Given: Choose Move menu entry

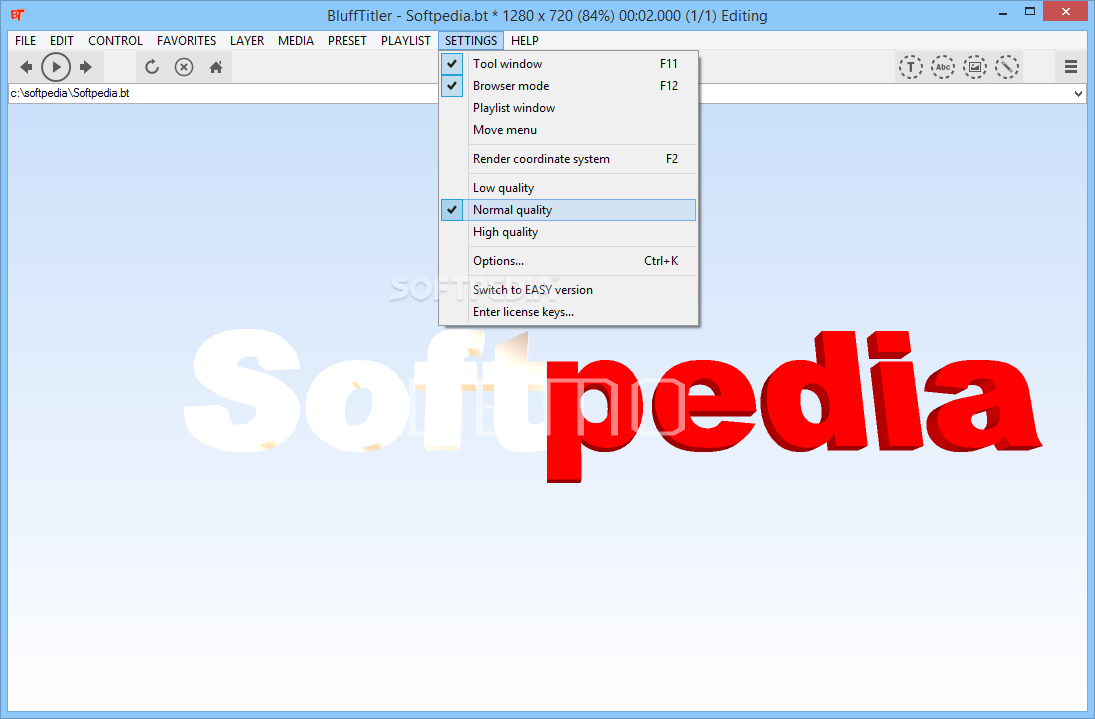Looking at the screenshot, I should (x=568, y=130).
